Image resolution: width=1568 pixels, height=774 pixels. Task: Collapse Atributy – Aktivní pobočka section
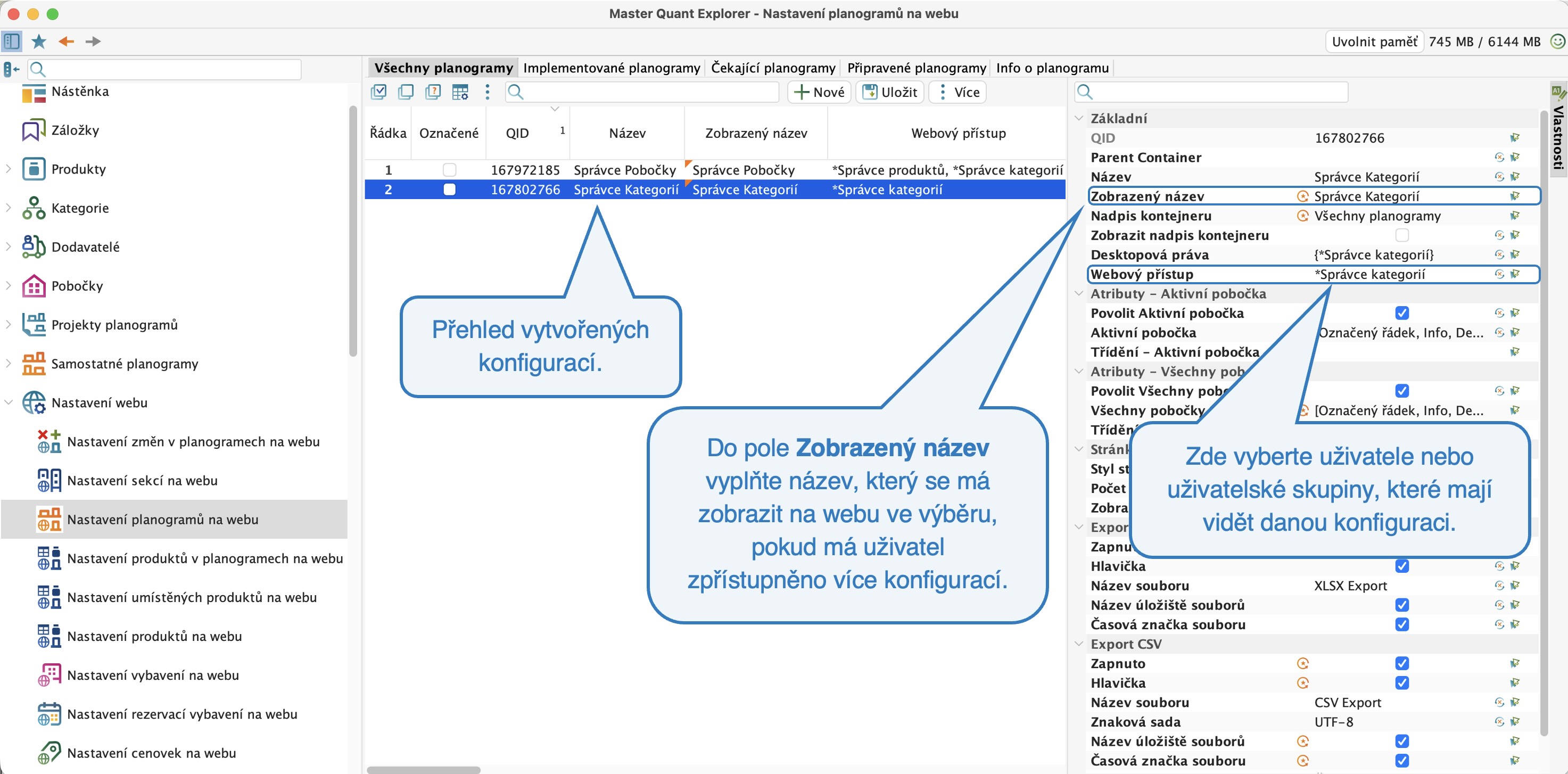coord(1079,293)
